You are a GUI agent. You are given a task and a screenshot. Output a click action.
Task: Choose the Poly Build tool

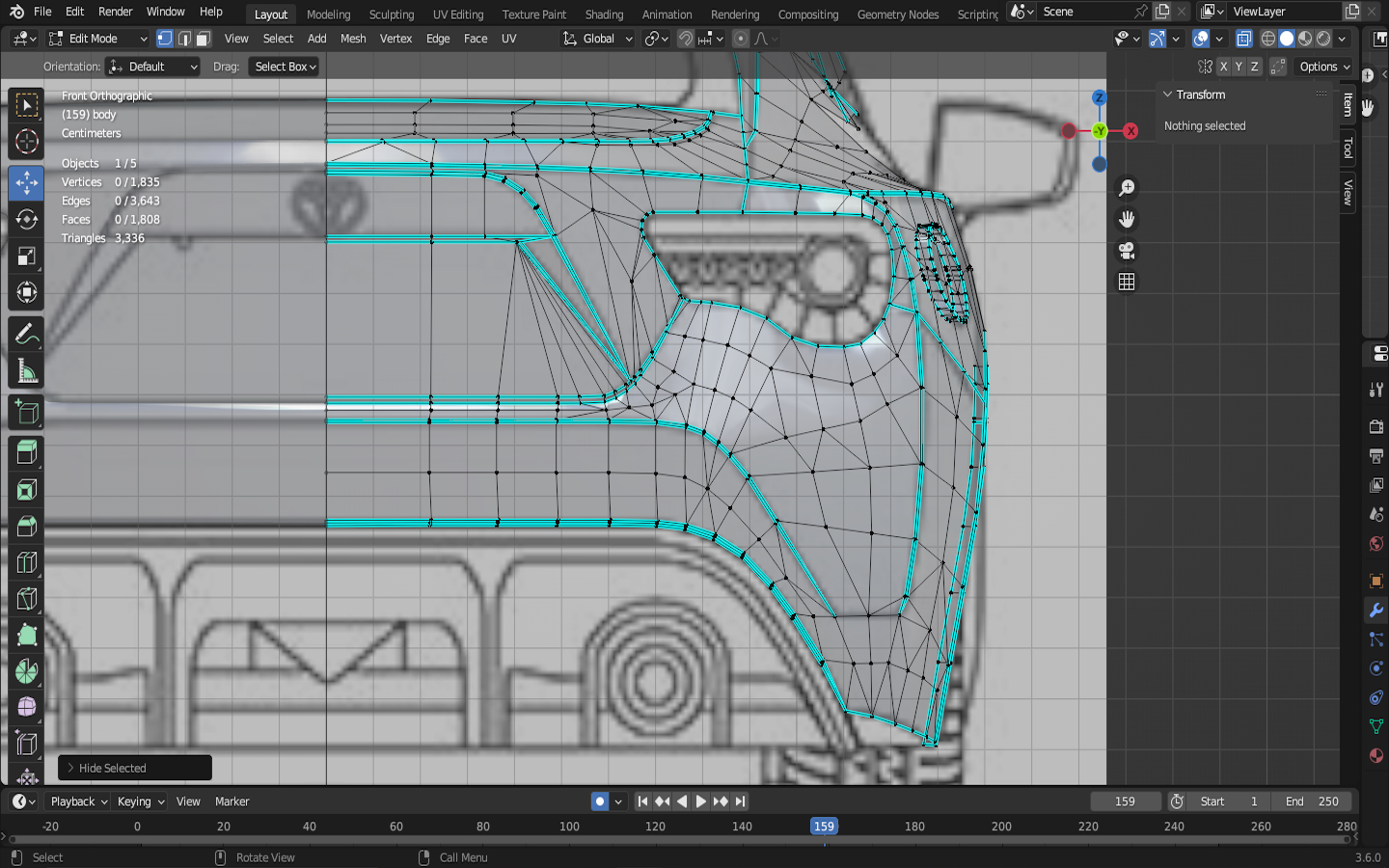point(26,636)
